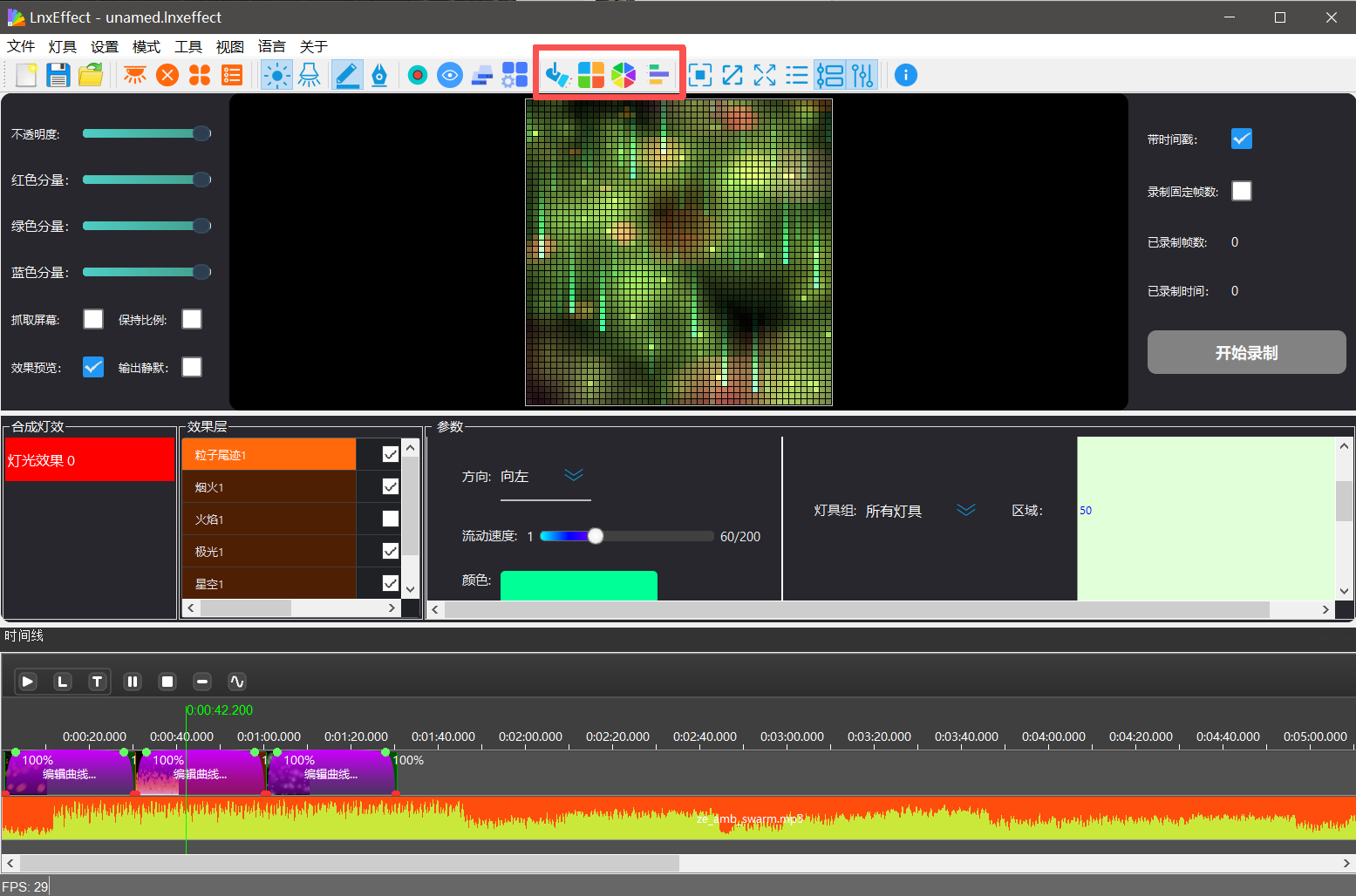Click the blue eye preview icon
This screenshot has height=896, width=1356.
(x=450, y=76)
